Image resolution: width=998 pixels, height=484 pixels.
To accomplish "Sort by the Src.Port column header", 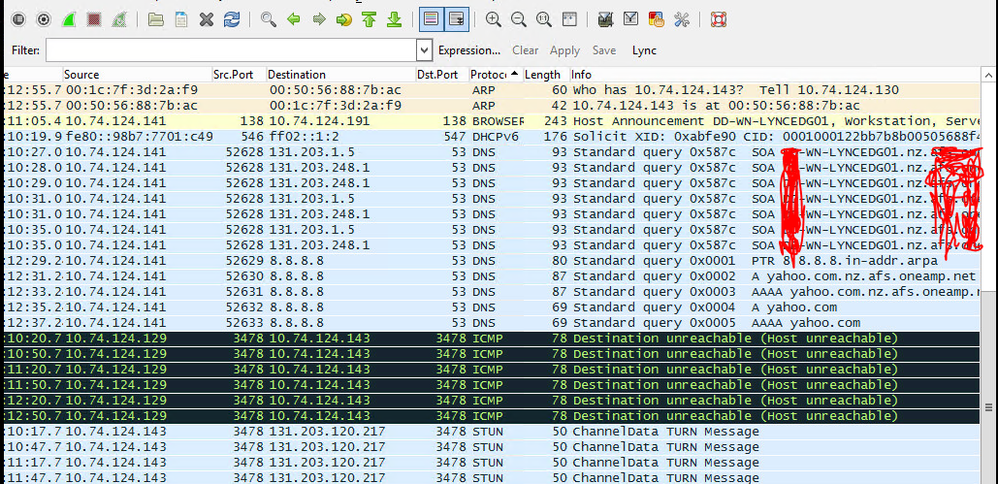I will point(239,75).
